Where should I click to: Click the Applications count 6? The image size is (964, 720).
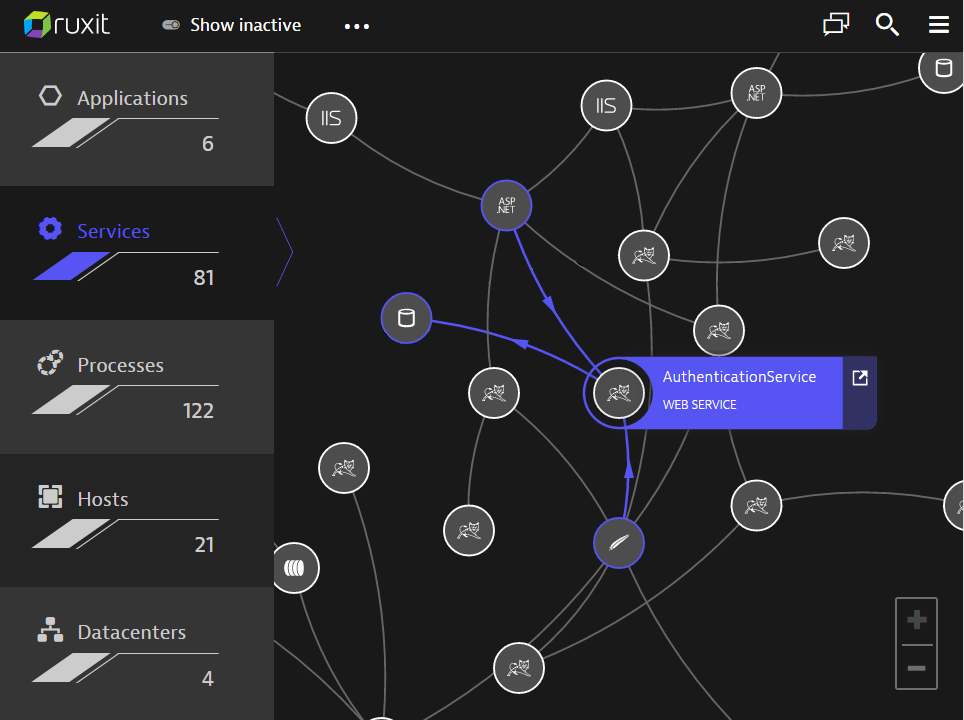[x=208, y=144]
